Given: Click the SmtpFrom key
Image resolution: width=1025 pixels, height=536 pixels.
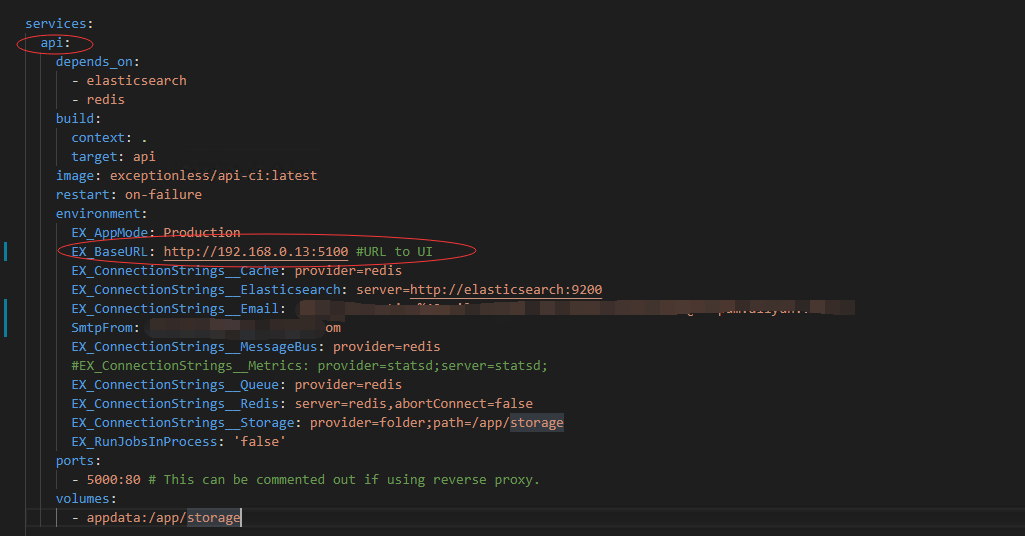Looking at the screenshot, I should 102,327.
